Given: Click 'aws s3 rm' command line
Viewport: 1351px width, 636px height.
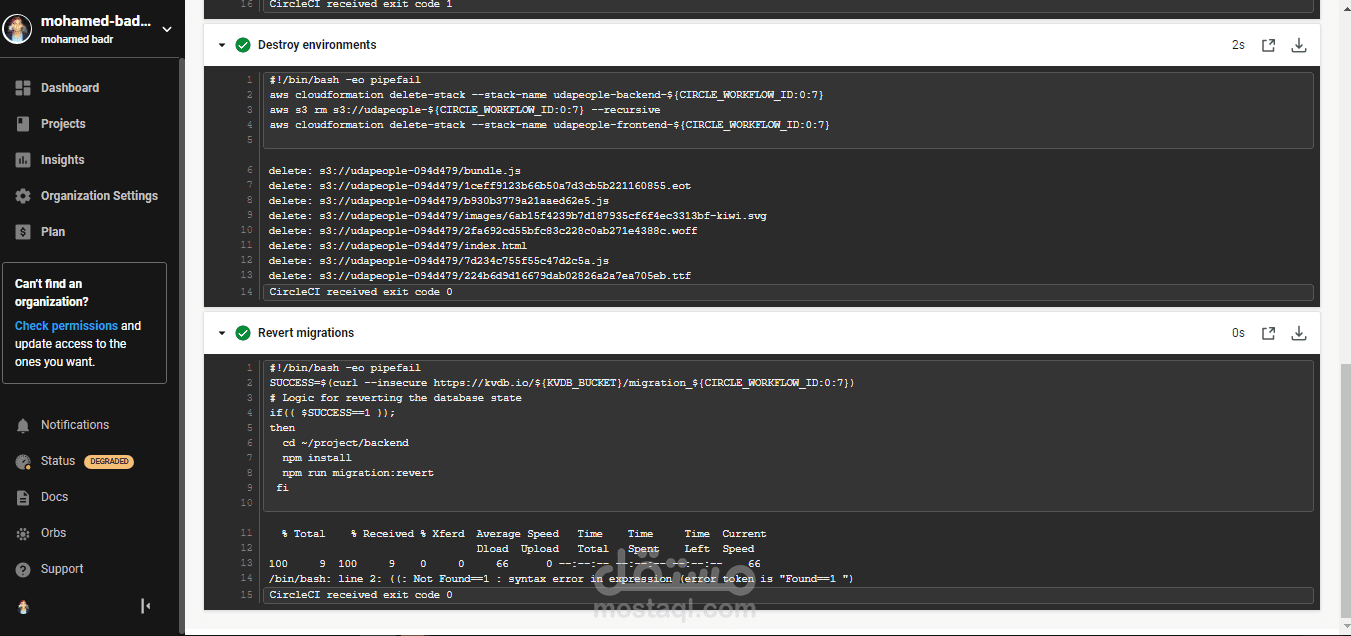Looking at the screenshot, I should tap(465, 110).
